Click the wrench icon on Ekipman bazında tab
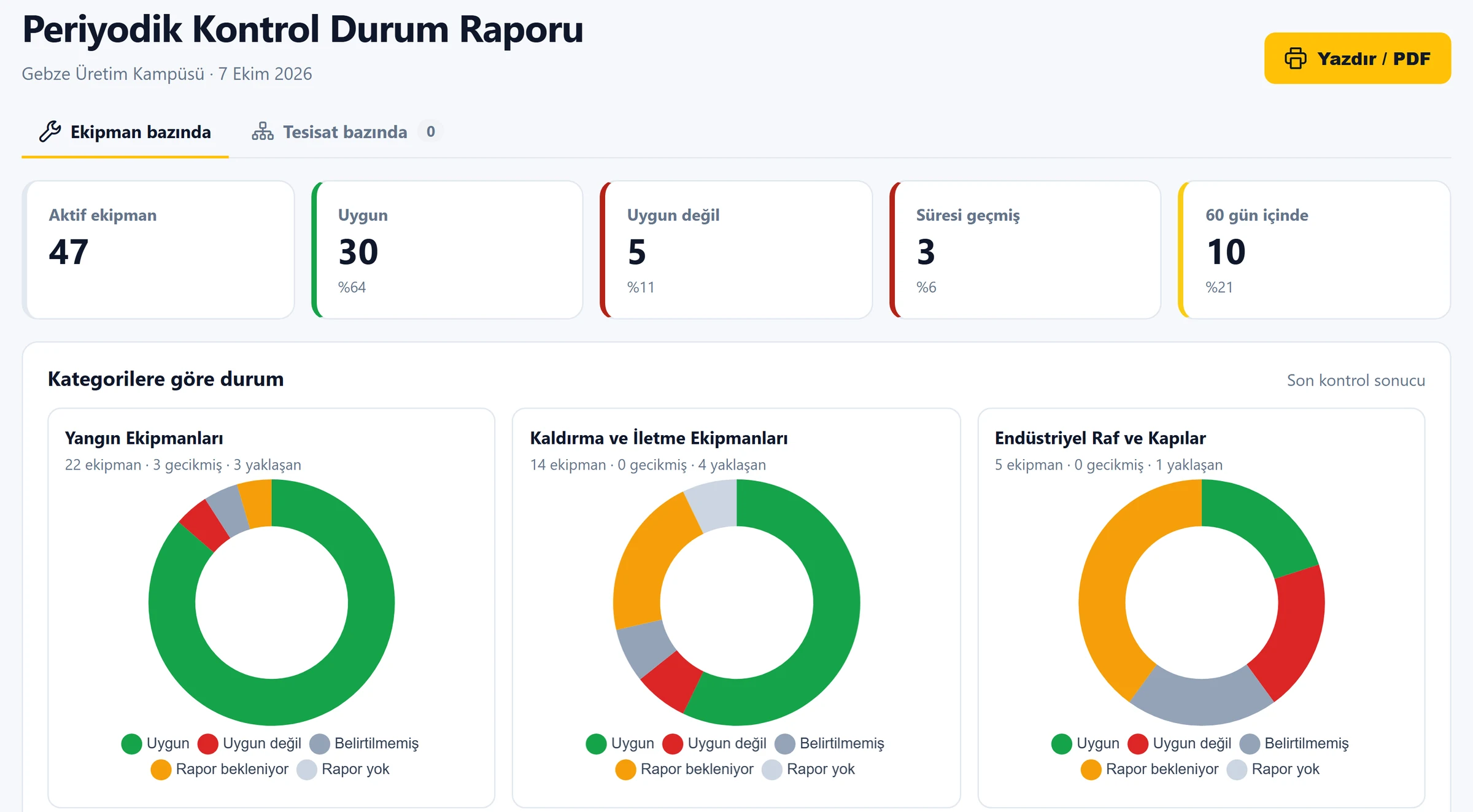 pos(50,131)
